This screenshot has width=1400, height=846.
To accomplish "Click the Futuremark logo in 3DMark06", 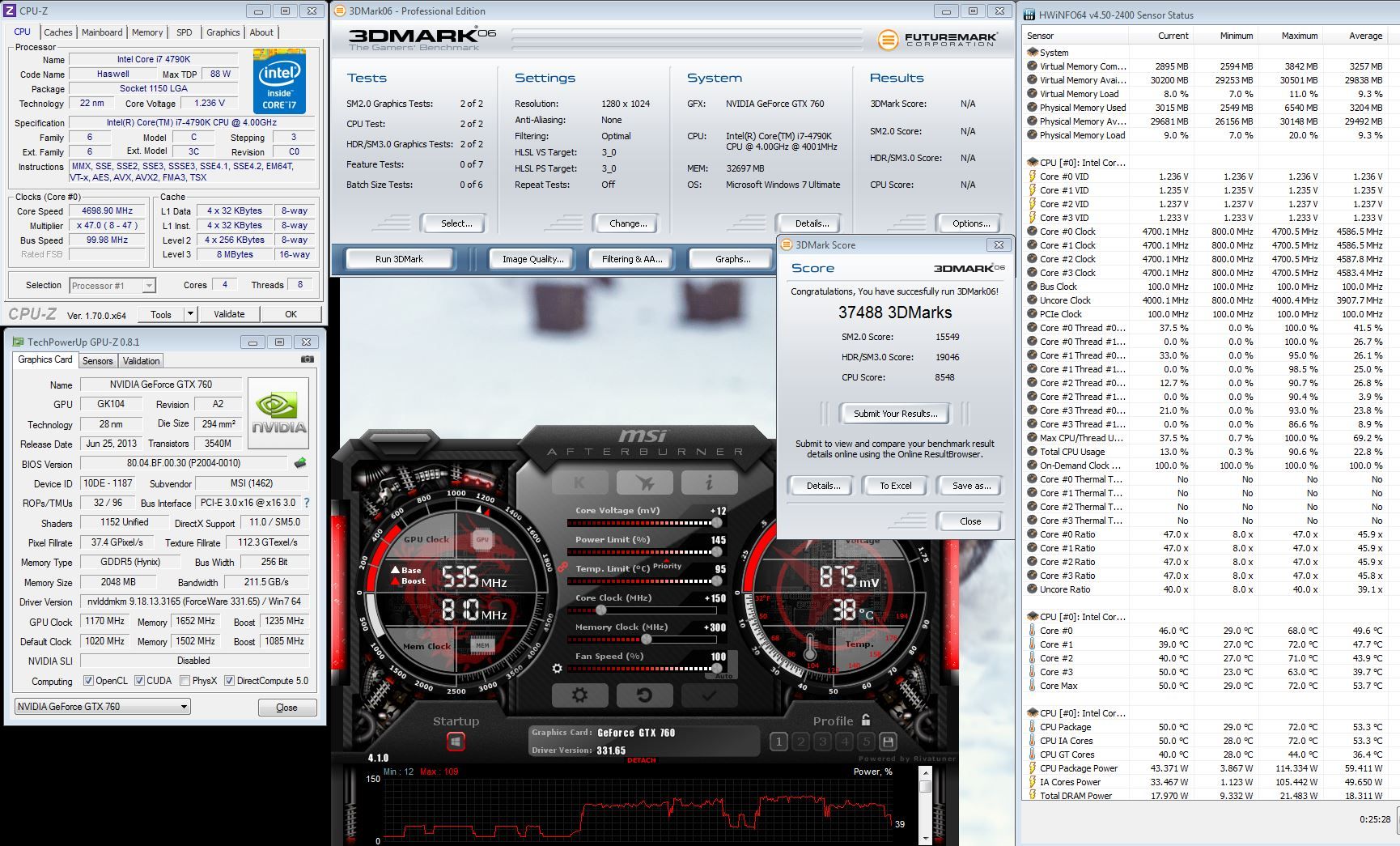I will pos(938,39).
